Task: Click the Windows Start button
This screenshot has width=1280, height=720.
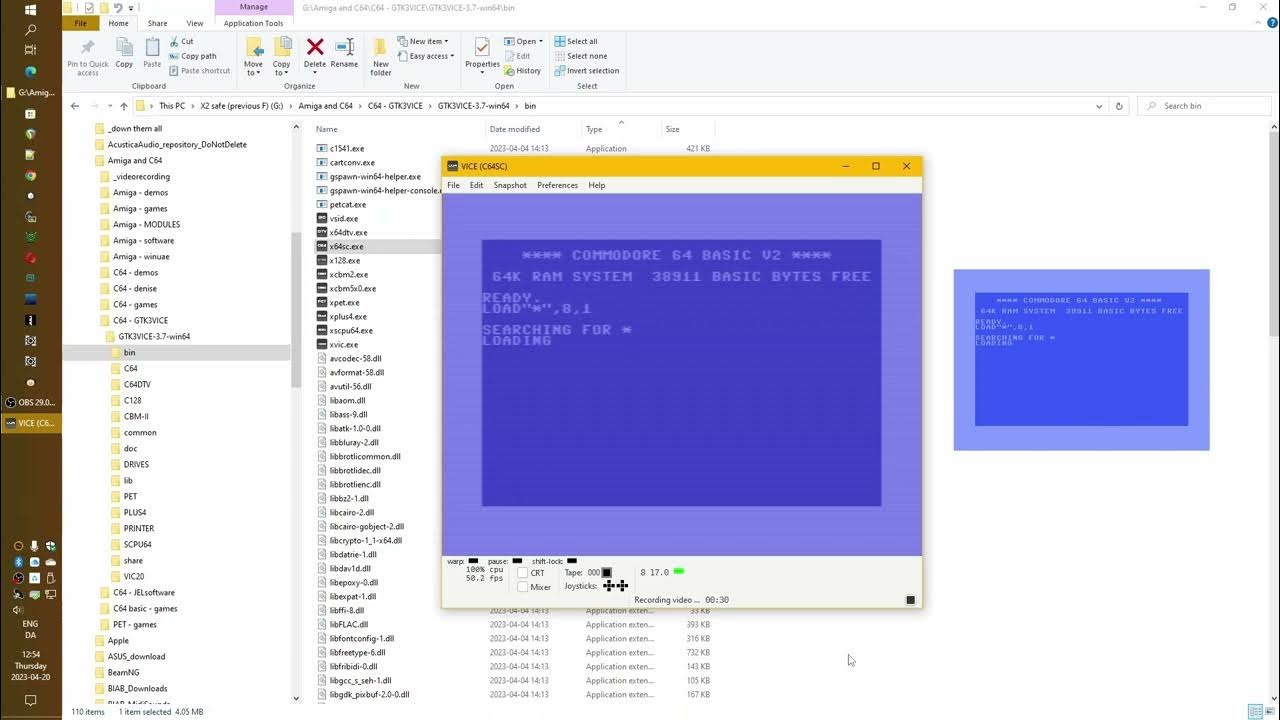Action: tap(30, 9)
